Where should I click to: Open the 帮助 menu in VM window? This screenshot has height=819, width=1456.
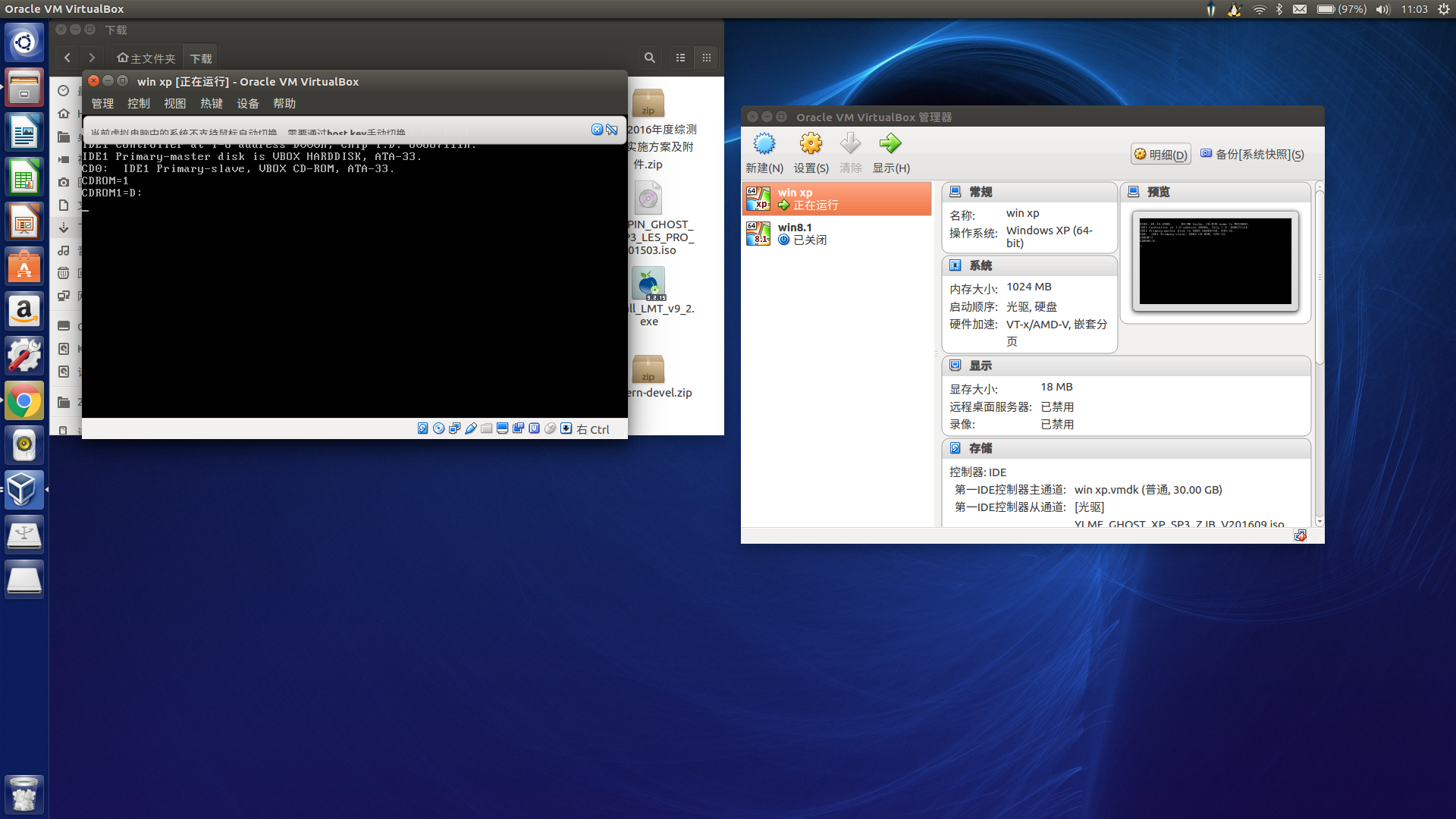(x=284, y=104)
